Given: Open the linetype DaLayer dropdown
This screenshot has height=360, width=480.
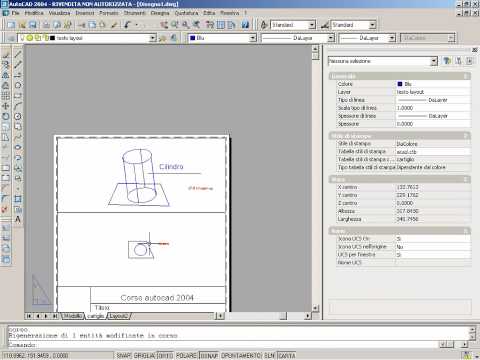Looking at the screenshot, I should click(331, 38).
